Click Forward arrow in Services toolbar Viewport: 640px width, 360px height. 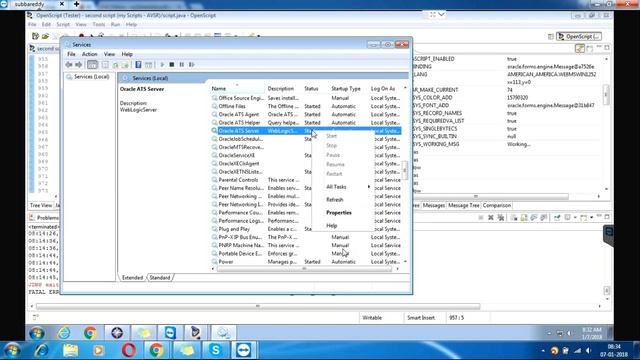pyautogui.click(x=79, y=64)
